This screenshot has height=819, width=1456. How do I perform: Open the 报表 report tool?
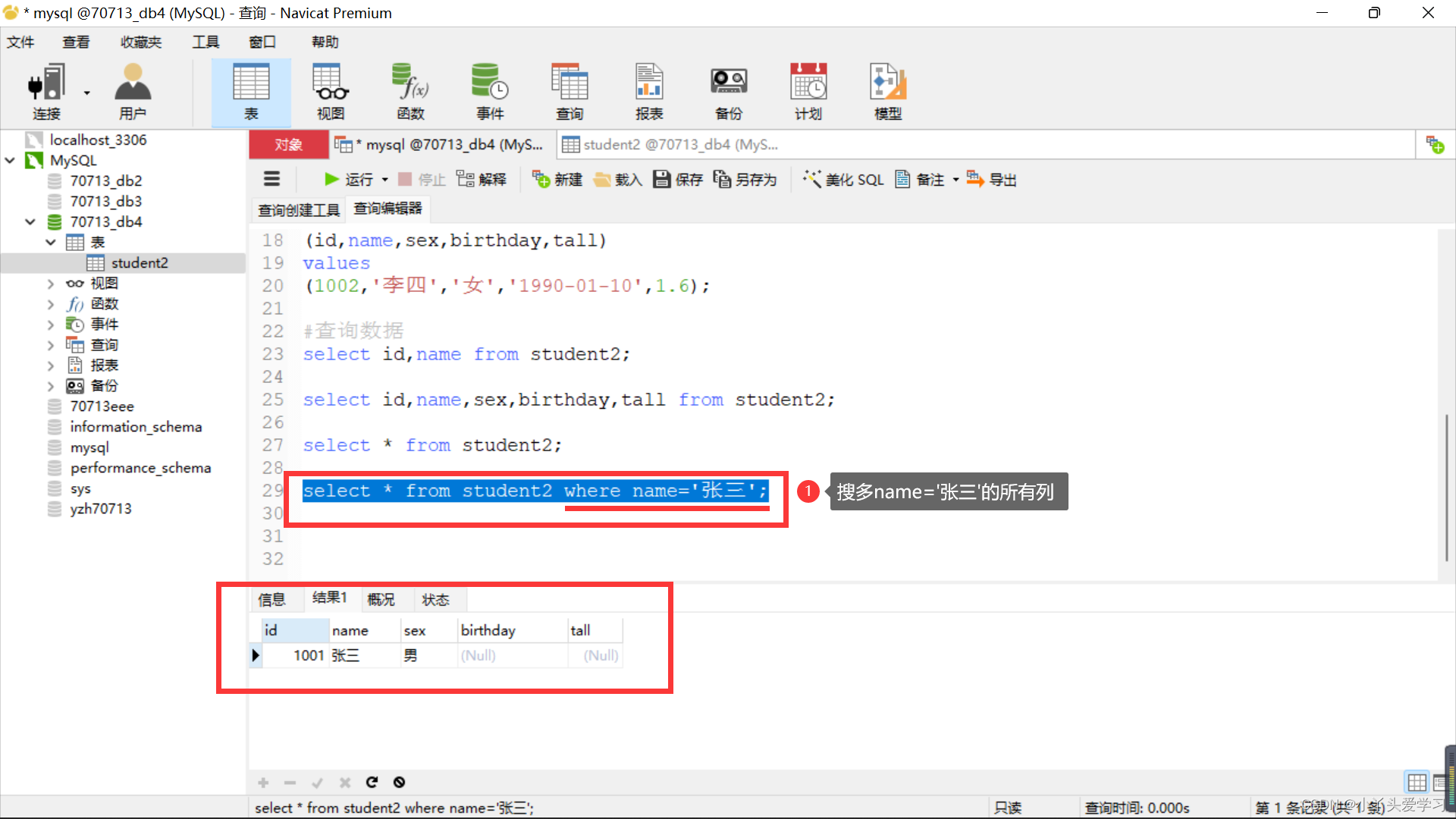(x=649, y=92)
